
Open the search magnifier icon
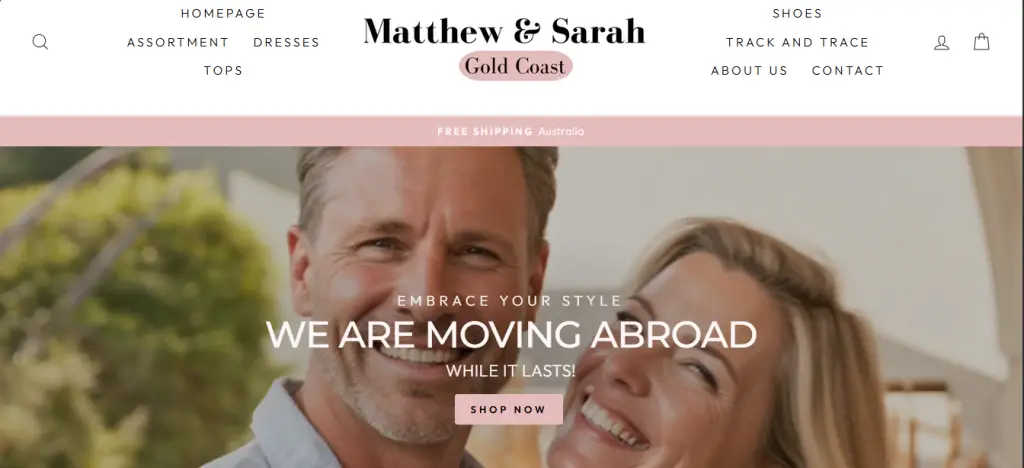[40, 42]
